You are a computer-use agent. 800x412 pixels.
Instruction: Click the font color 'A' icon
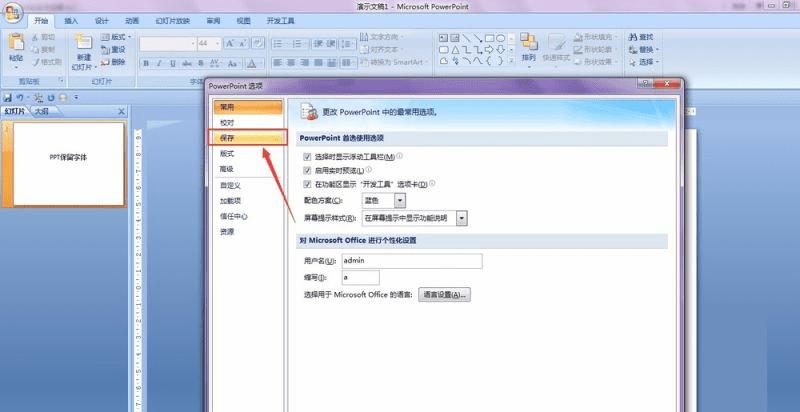(252, 64)
